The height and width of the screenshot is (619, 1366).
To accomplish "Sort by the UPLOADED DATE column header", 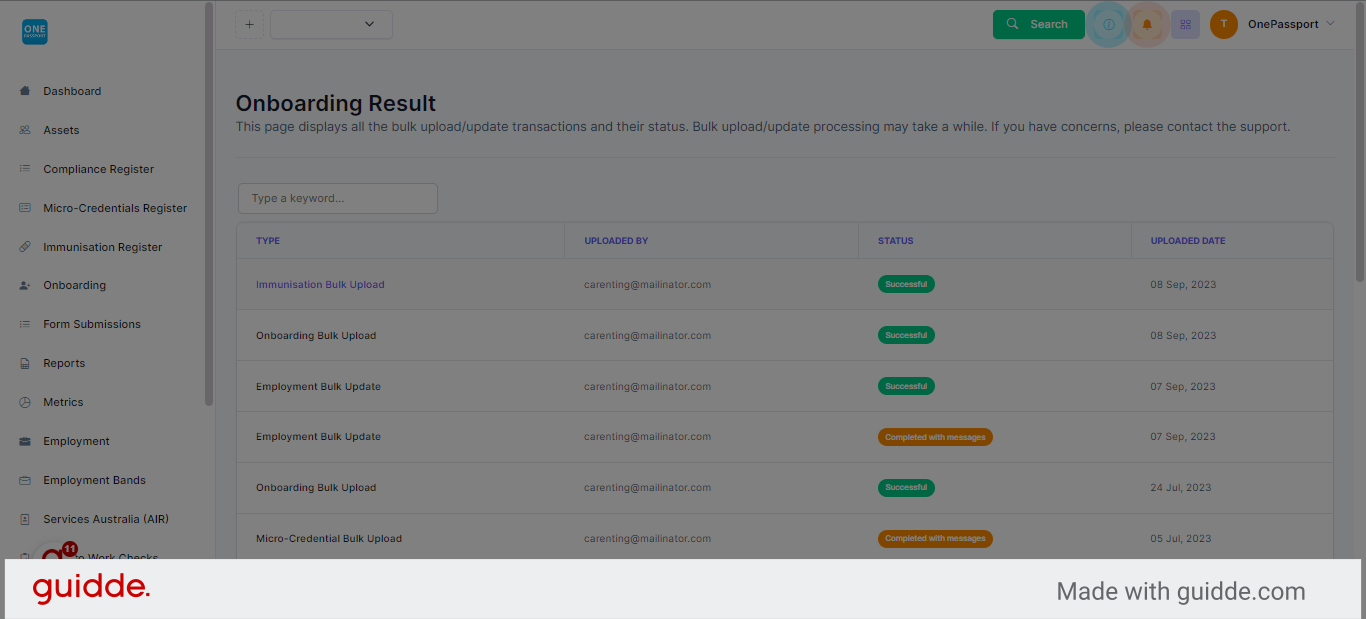I will point(1188,241).
